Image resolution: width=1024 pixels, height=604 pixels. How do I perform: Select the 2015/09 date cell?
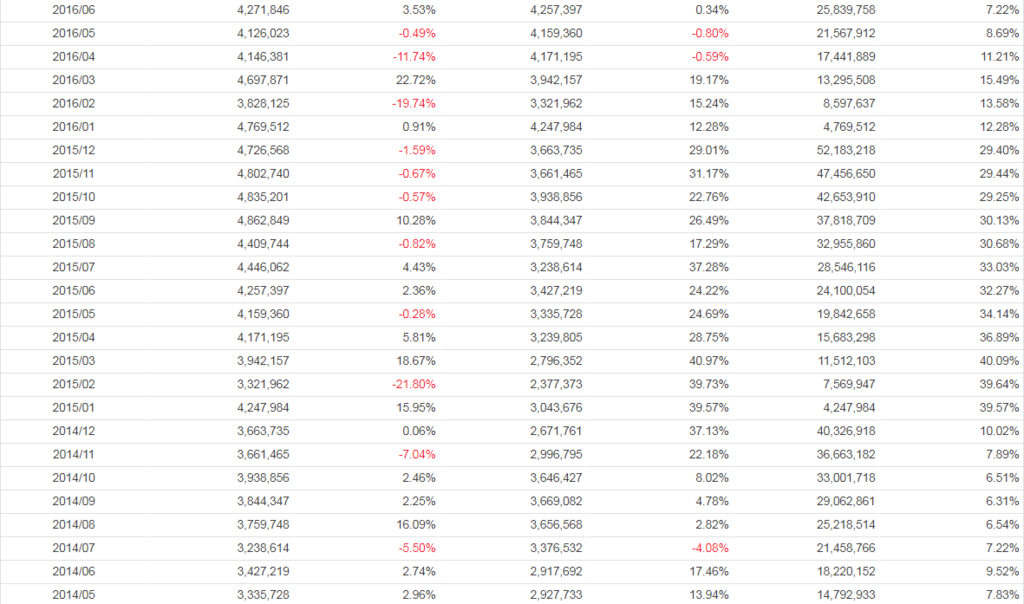[74, 220]
